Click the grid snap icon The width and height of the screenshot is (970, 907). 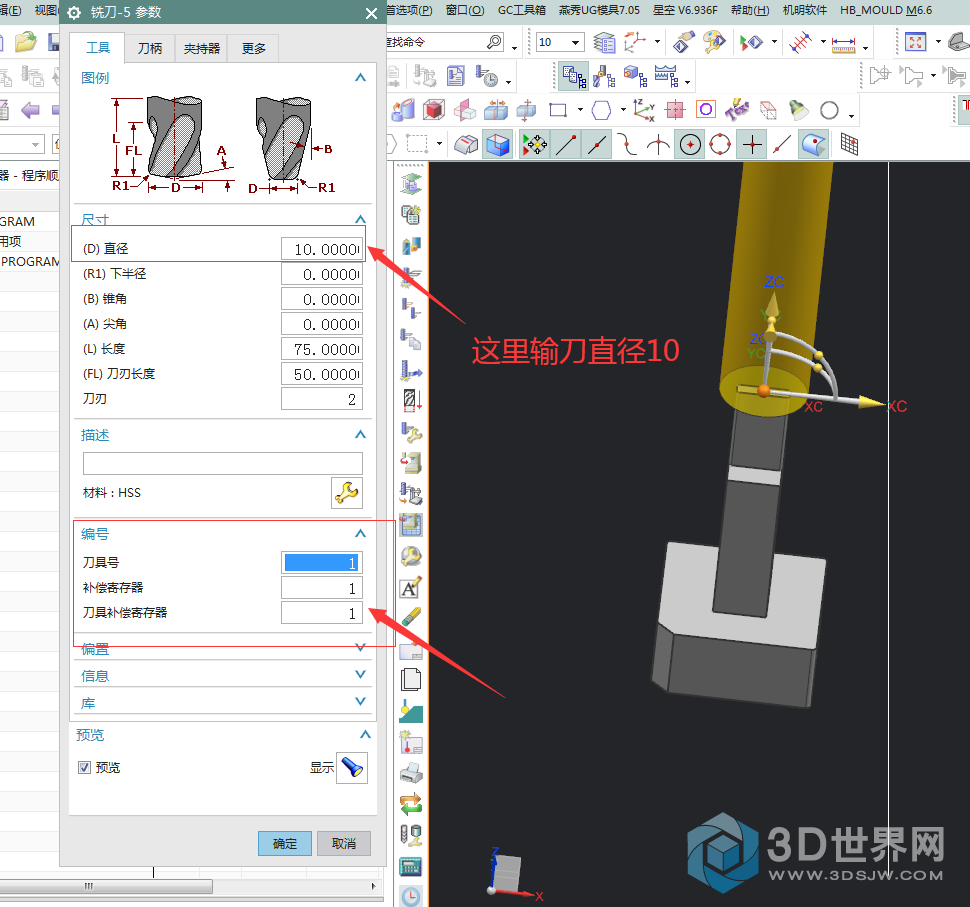pyautogui.click(x=849, y=145)
